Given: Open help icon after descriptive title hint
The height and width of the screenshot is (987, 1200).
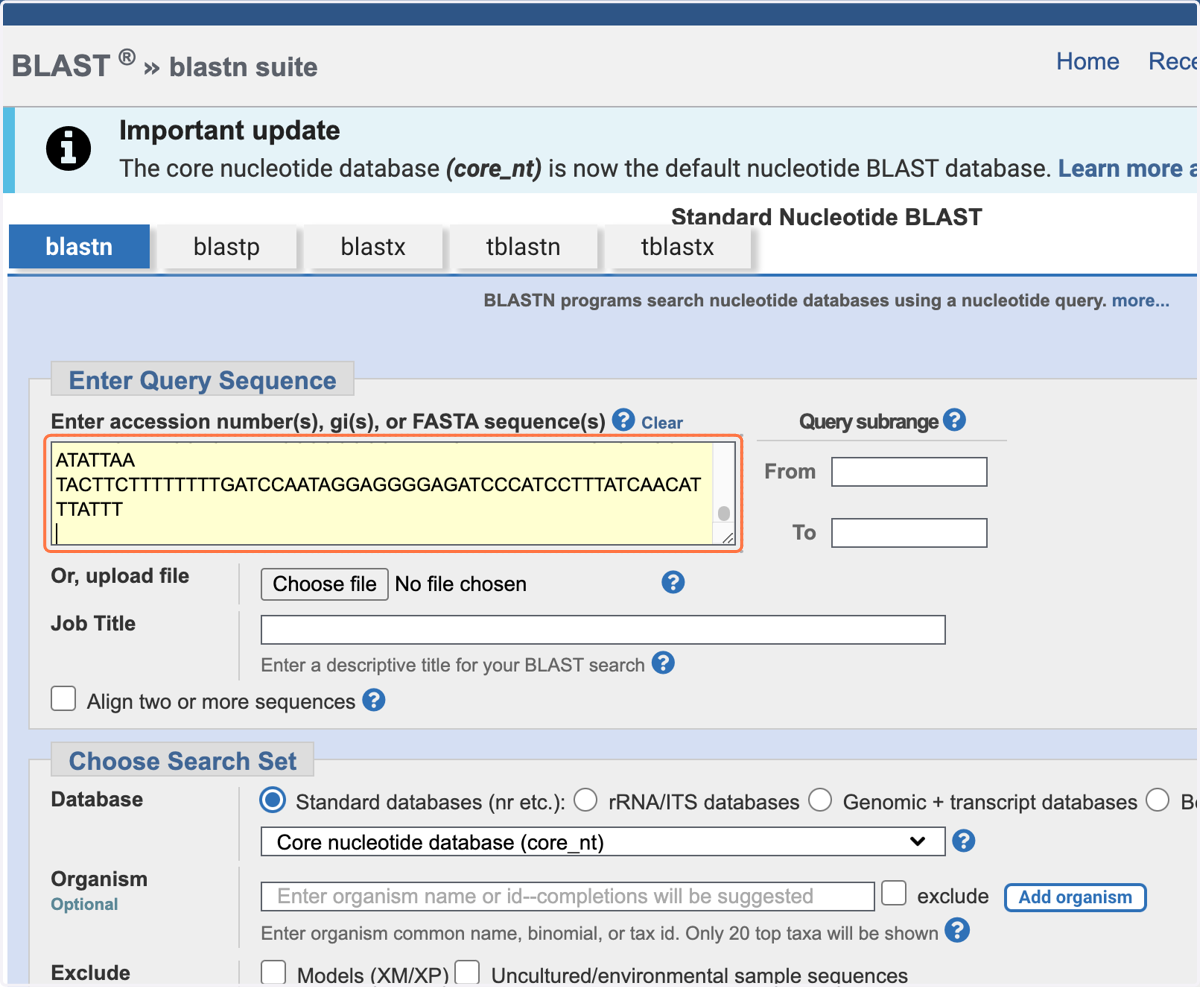Looking at the screenshot, I should (663, 662).
